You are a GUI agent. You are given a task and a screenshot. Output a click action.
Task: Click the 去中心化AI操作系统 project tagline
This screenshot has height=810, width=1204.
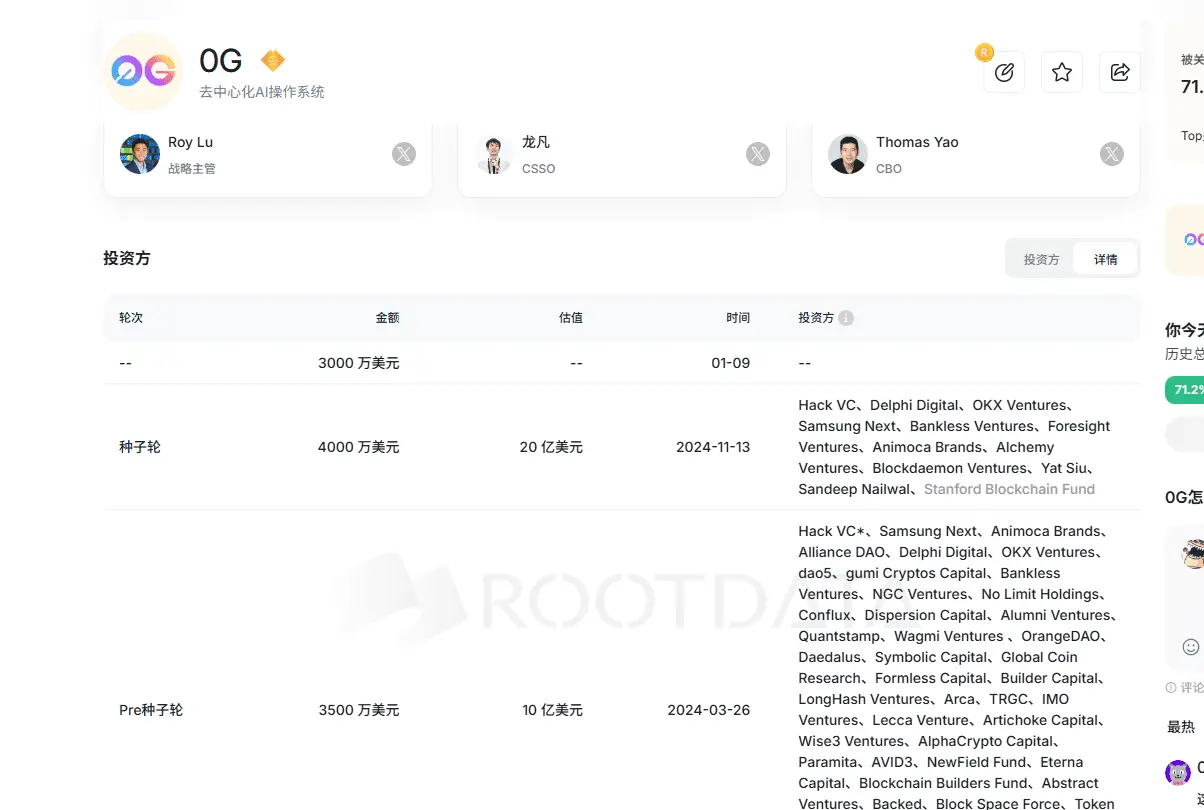pos(262,92)
